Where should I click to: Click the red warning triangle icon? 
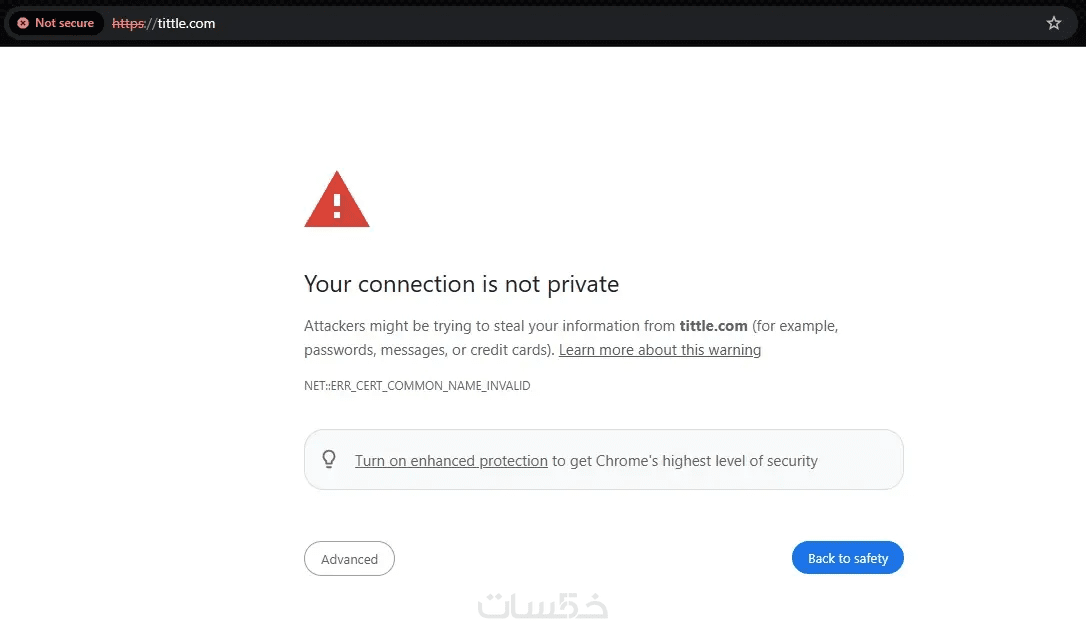(x=337, y=200)
